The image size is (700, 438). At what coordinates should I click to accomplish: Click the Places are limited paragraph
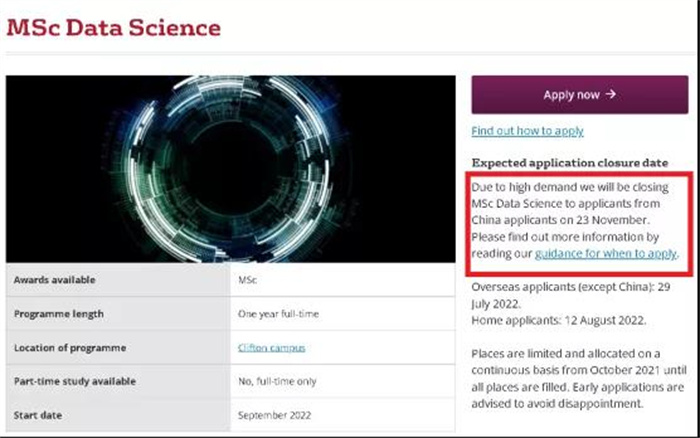pyautogui.click(x=579, y=379)
